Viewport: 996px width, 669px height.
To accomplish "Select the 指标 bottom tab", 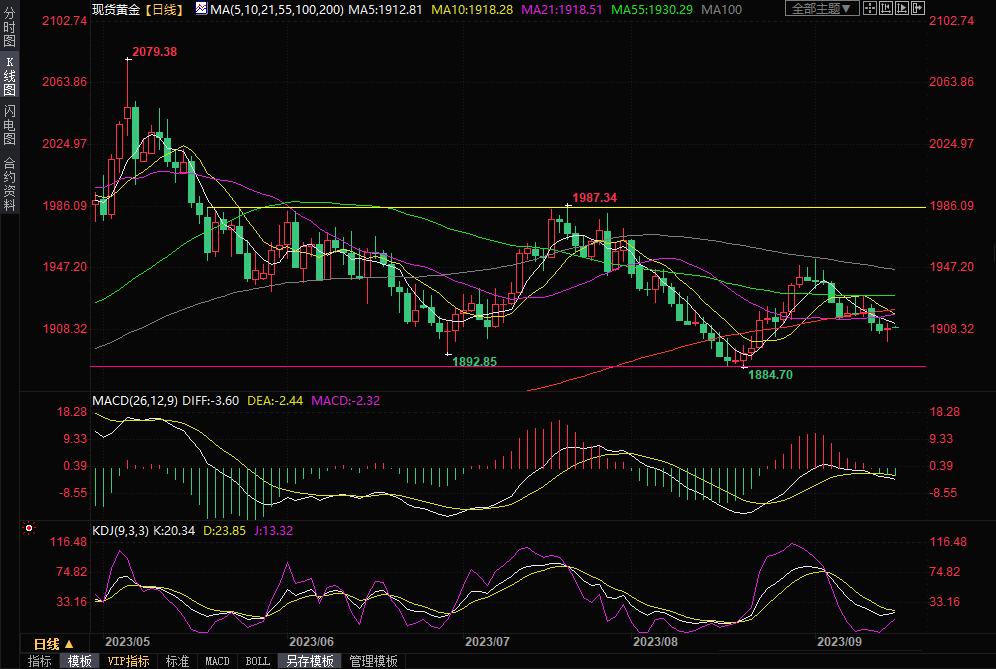I will pyautogui.click(x=40, y=661).
